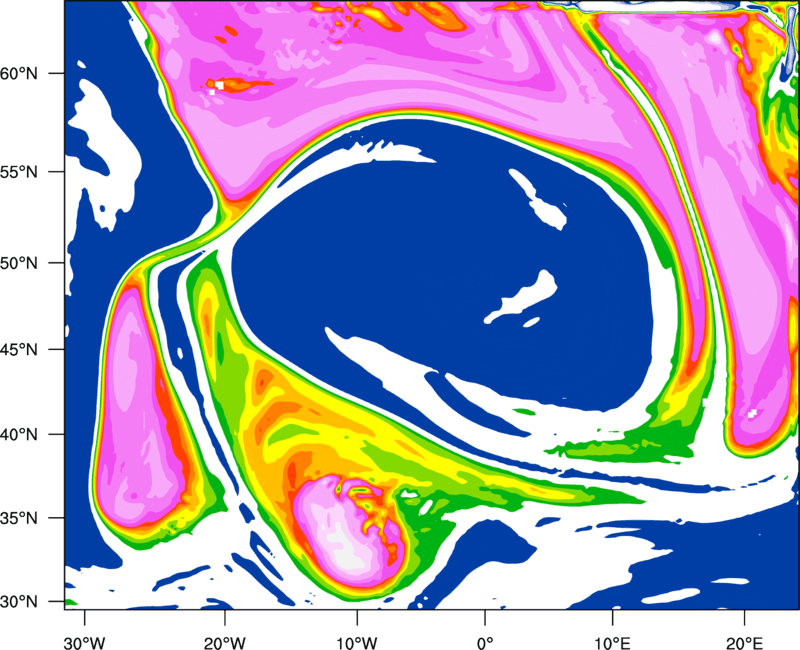
Task: Click the 45°N latitude axis label
Action: pos(19,350)
